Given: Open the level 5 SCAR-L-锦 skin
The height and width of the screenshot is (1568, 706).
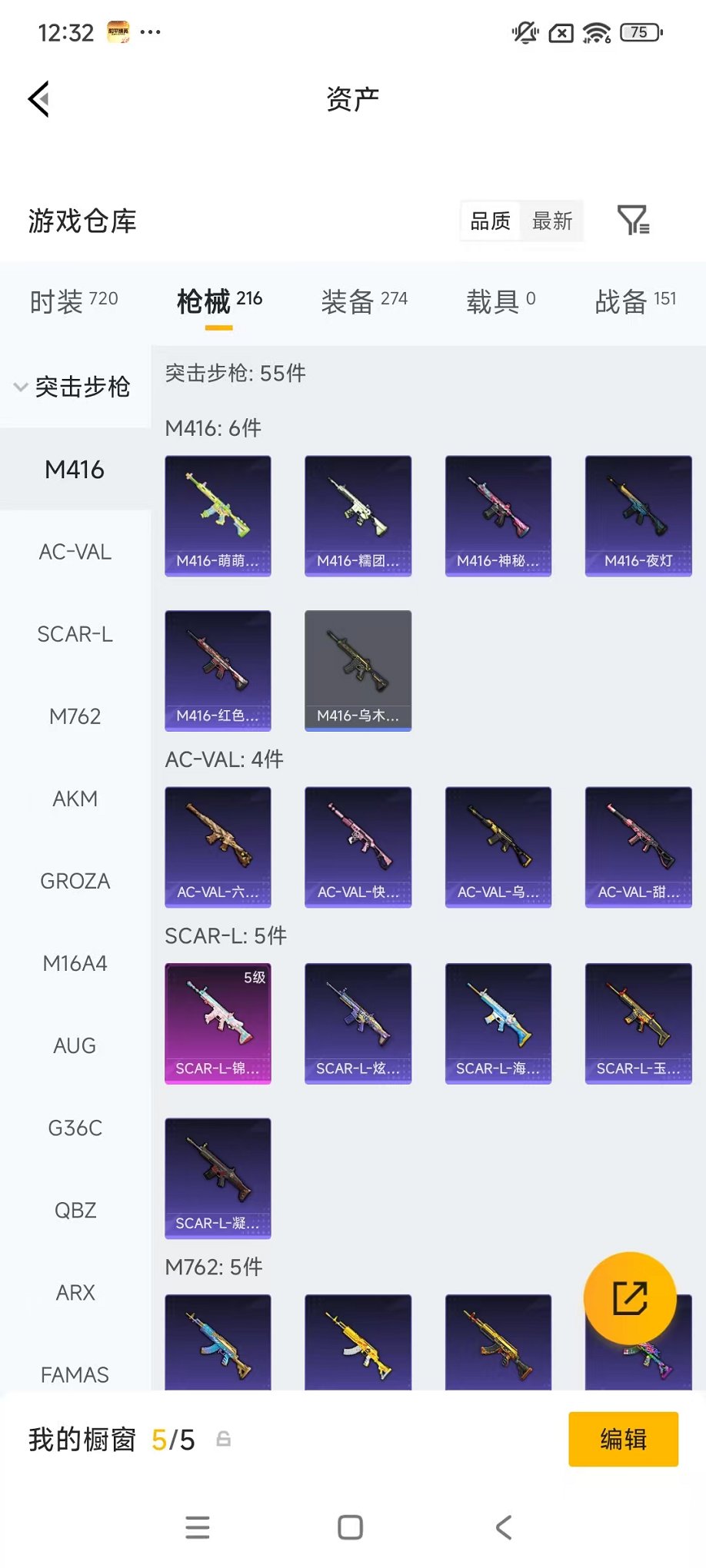Looking at the screenshot, I should 218,1024.
